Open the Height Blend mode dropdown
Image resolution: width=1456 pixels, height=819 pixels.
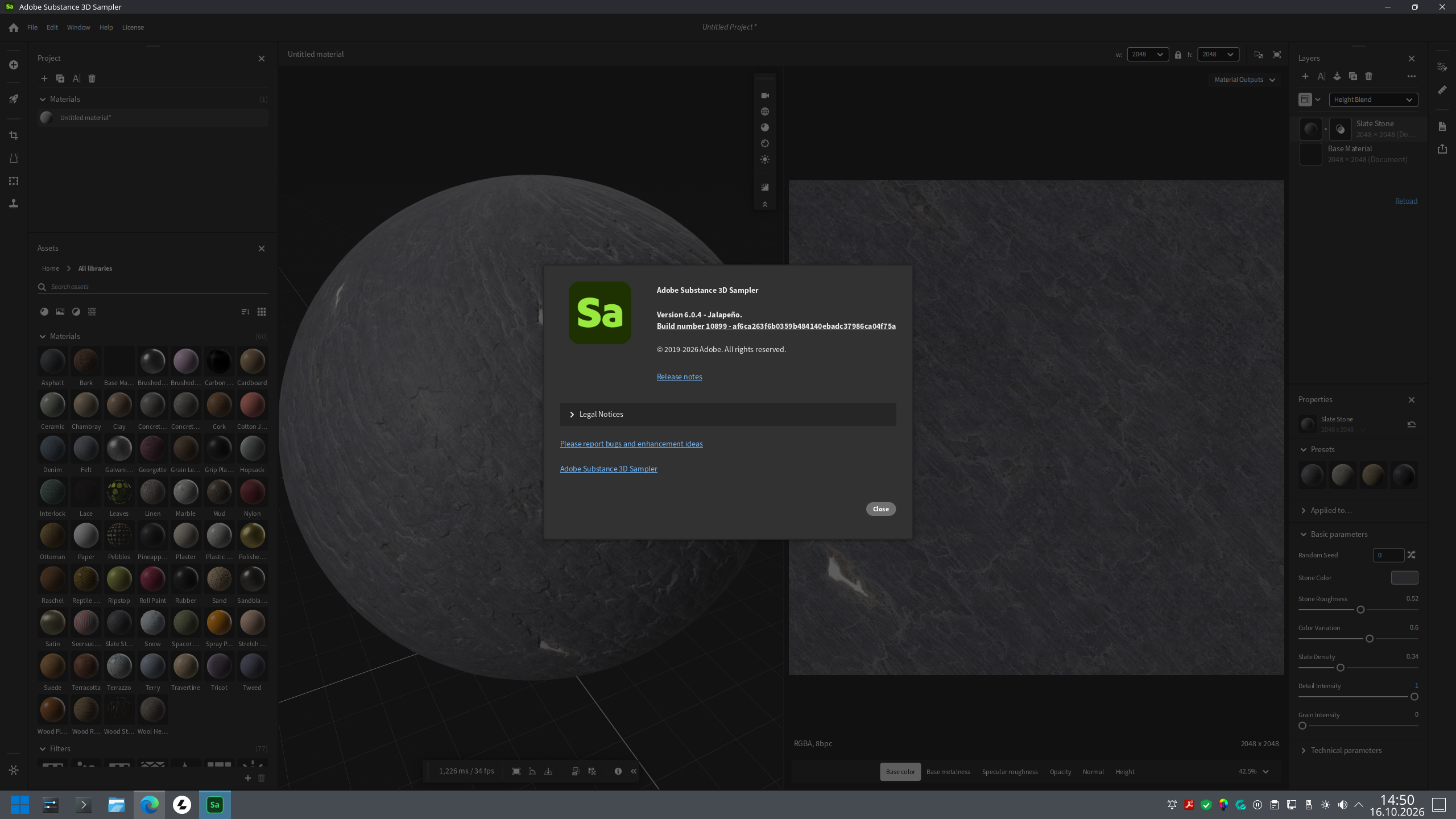click(x=1374, y=100)
